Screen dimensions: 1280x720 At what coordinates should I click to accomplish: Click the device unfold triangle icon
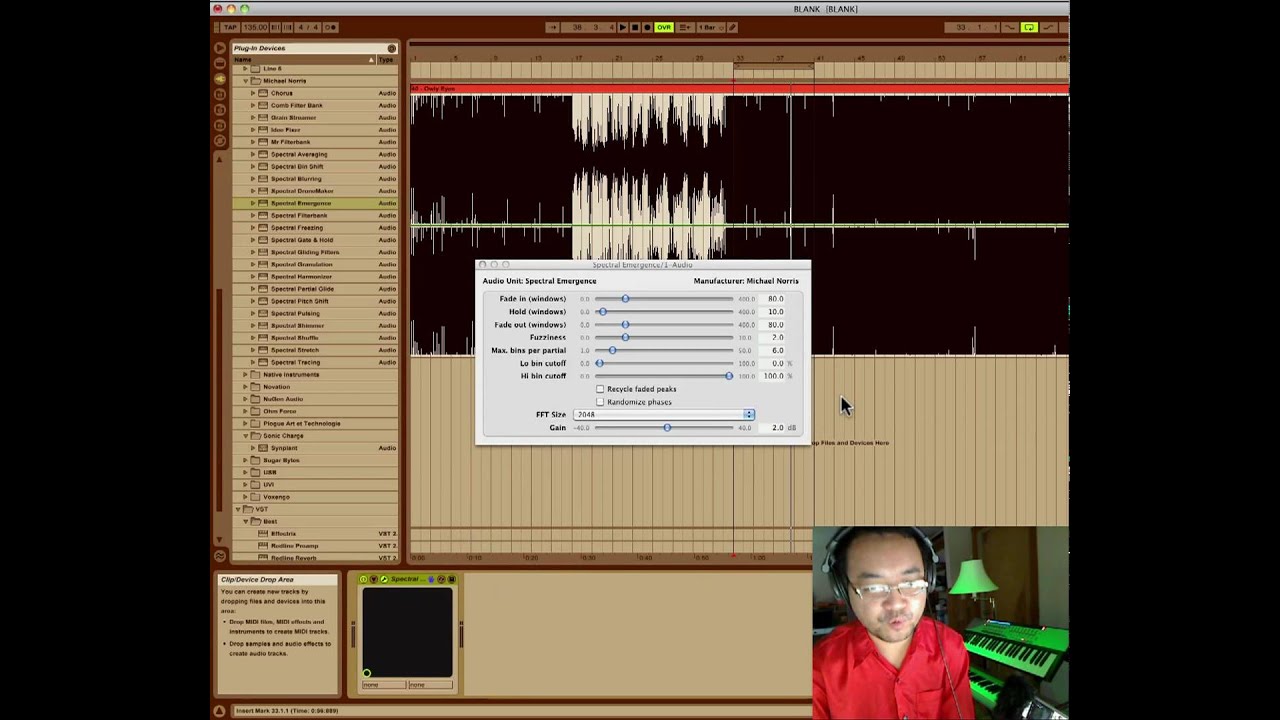374,579
